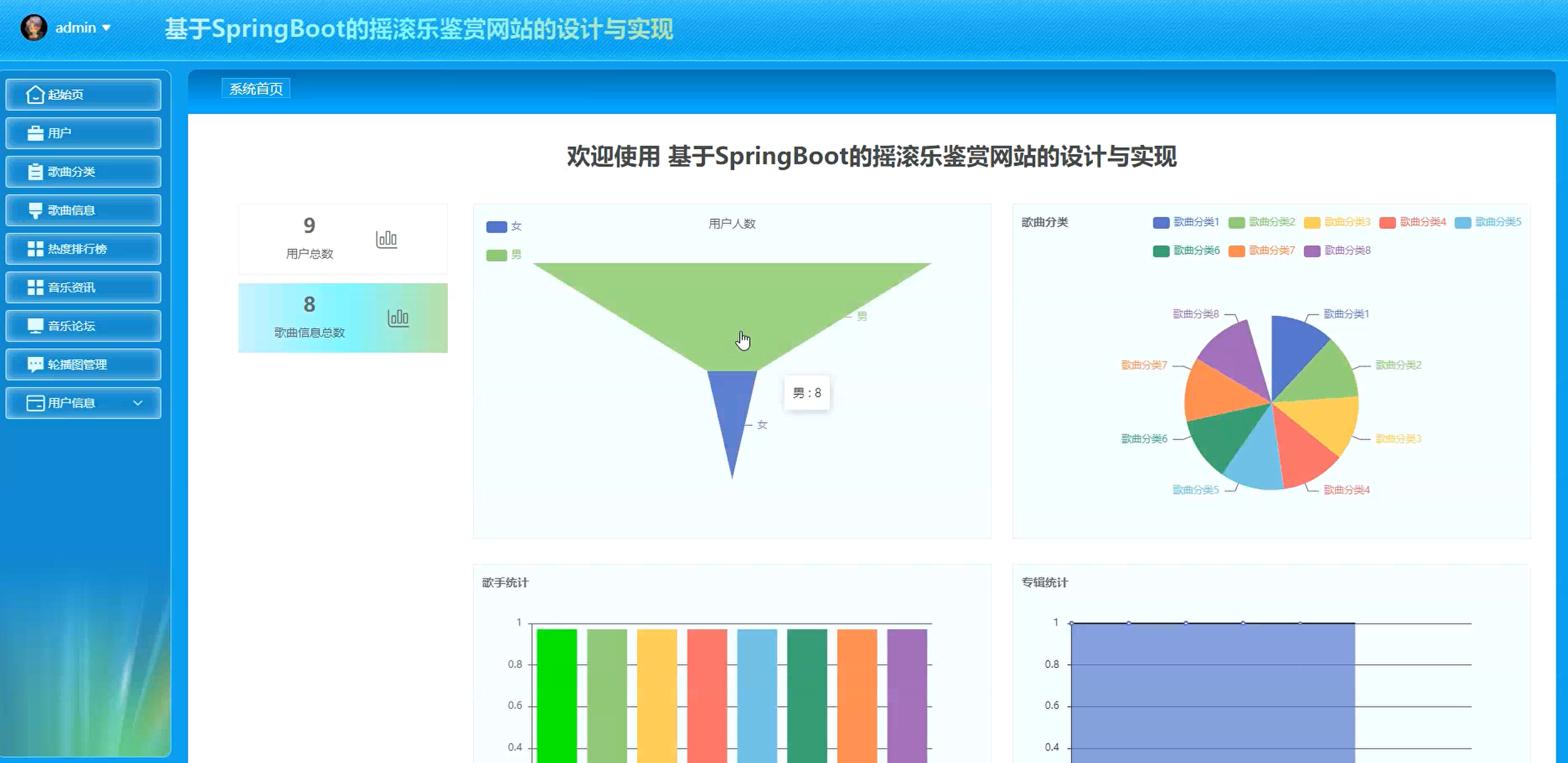Toggle 歌曲分类3 legend item
The width and height of the screenshot is (1568, 763).
[x=1337, y=222]
